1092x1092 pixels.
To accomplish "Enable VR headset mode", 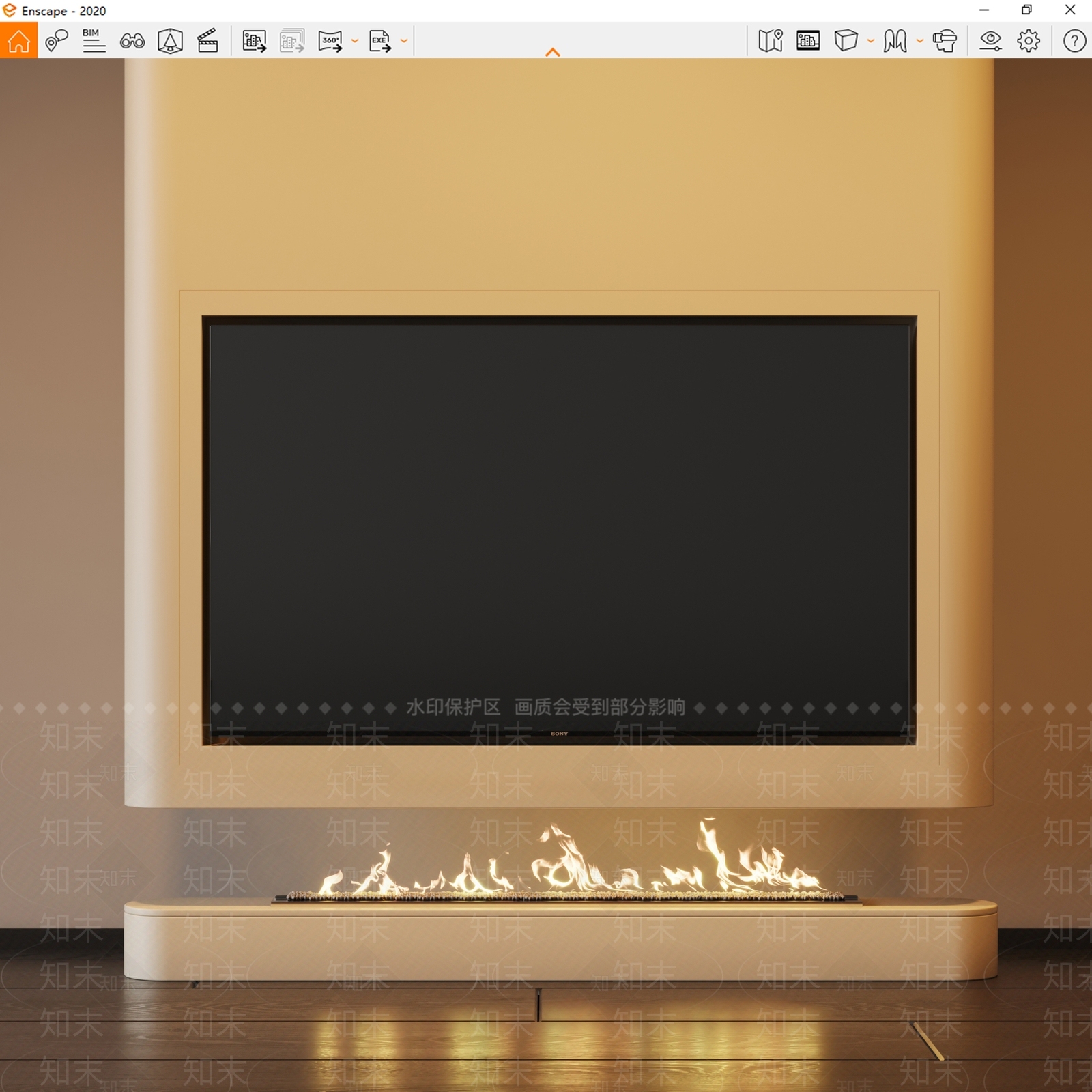I will click(x=945, y=41).
